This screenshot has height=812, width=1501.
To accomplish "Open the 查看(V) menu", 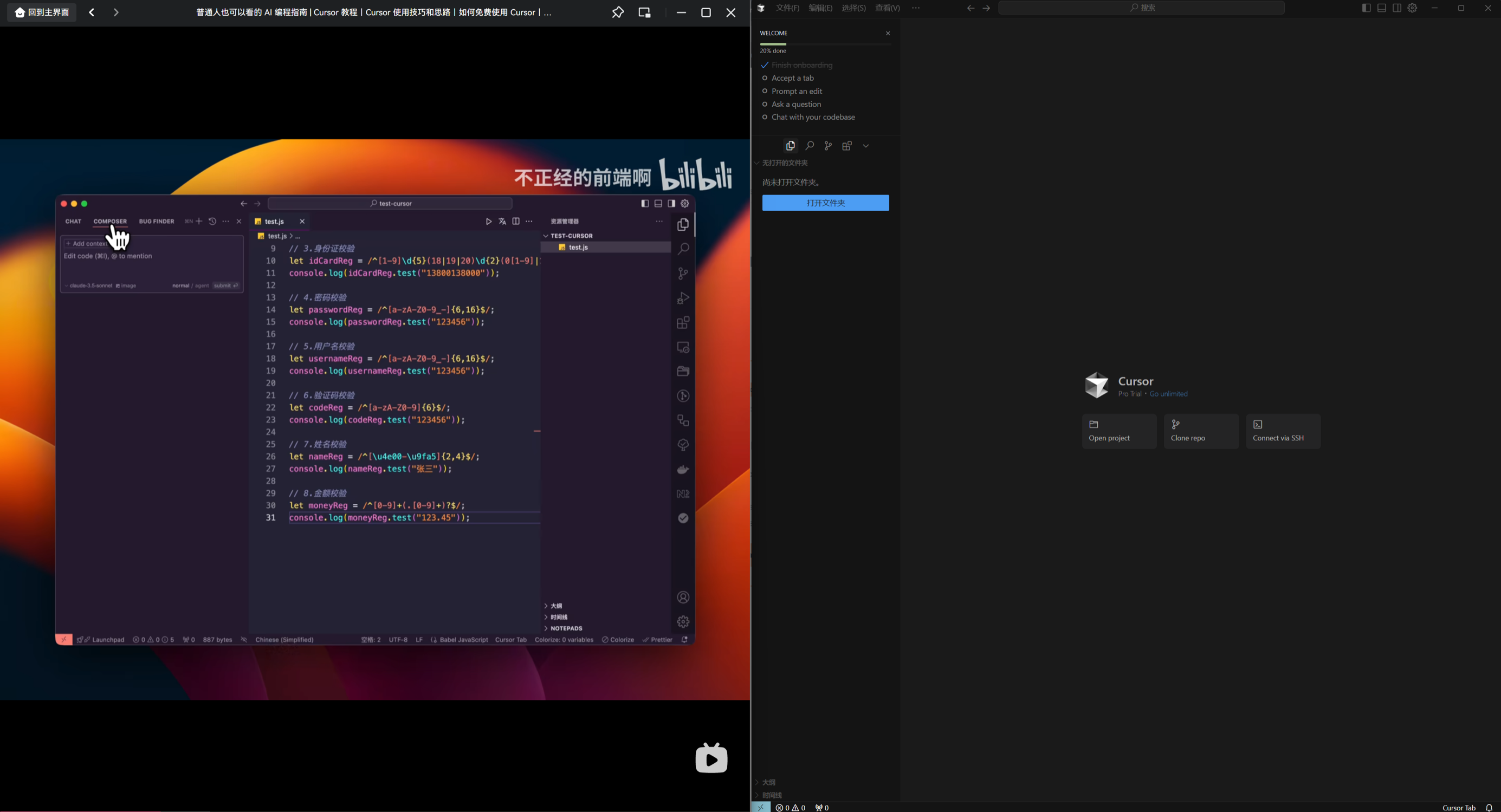I will coord(887,8).
